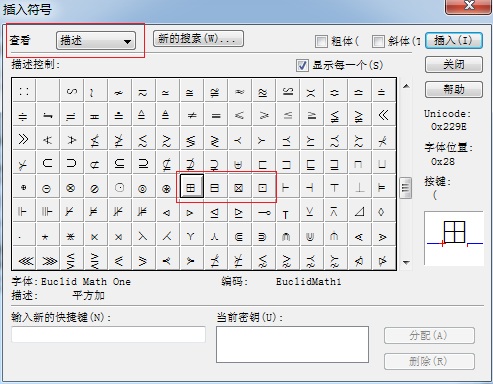Click the 关闭 close button
Screen dimensions: 493x384
coord(454,64)
